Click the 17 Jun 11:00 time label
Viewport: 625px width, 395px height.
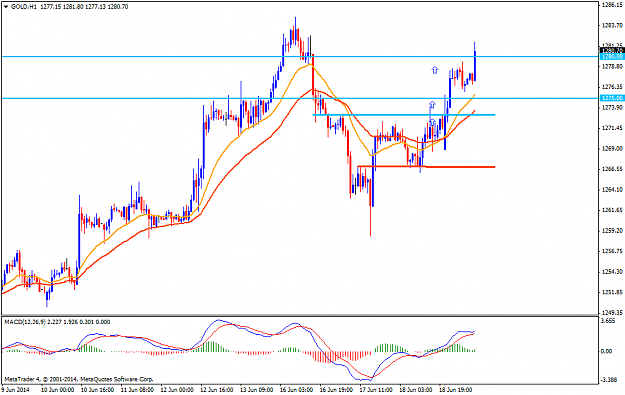(x=377, y=389)
